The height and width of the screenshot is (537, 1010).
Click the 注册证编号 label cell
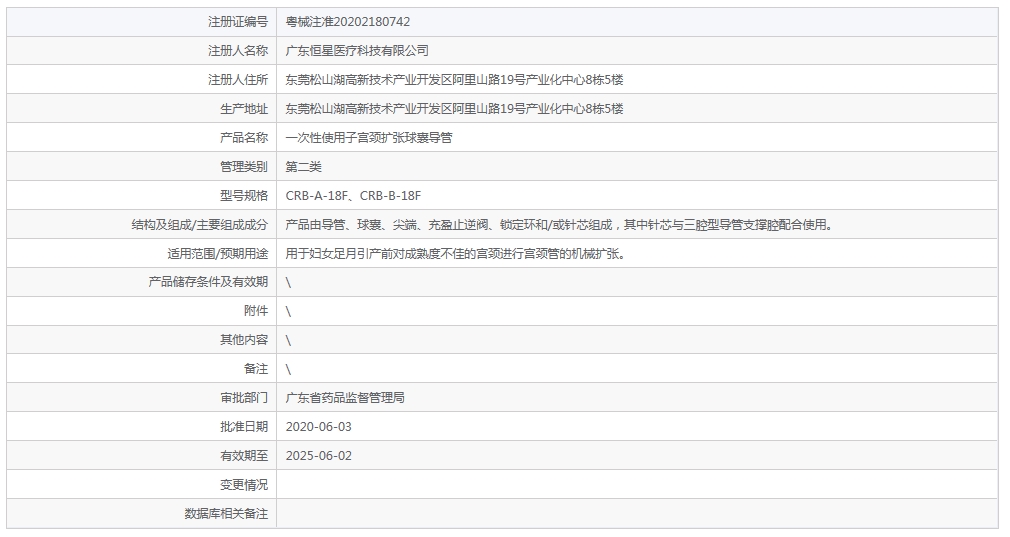click(142, 22)
